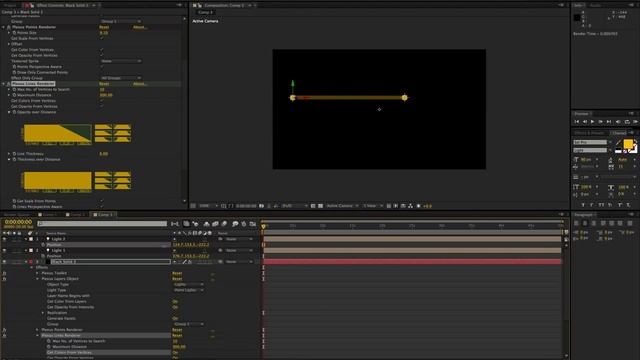Open the graph editor icon in timeline toolbar
The width and height of the screenshot is (640, 360).
253,224
